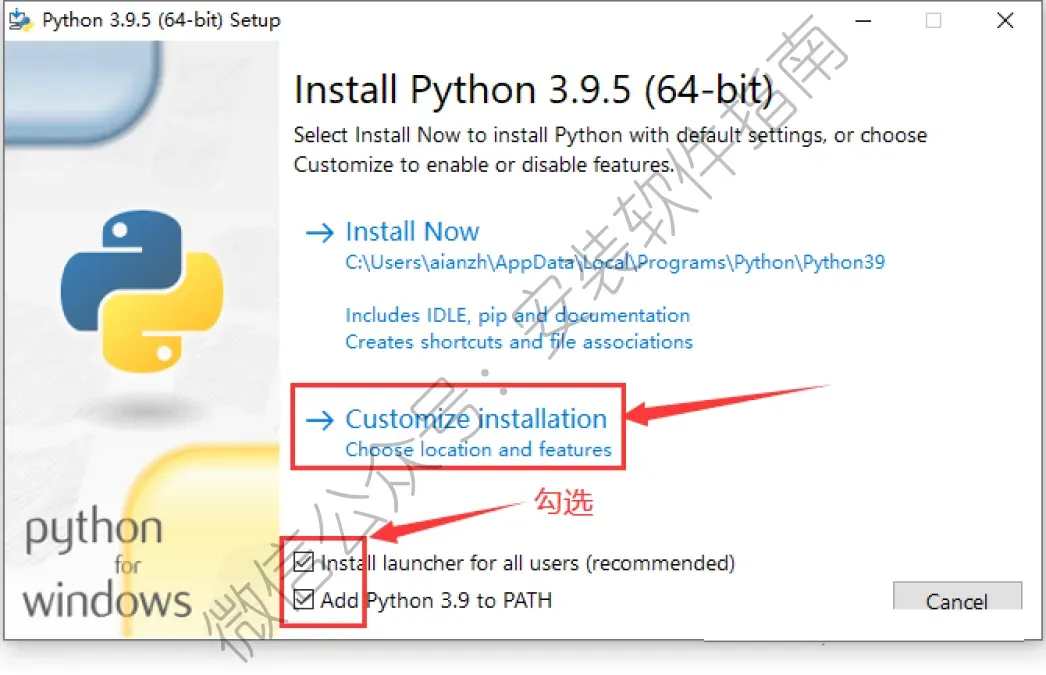Select Customize installation

coord(476,419)
